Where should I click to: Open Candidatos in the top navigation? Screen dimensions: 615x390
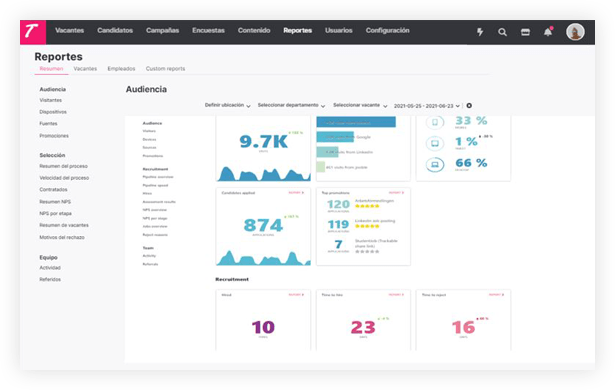click(115, 30)
